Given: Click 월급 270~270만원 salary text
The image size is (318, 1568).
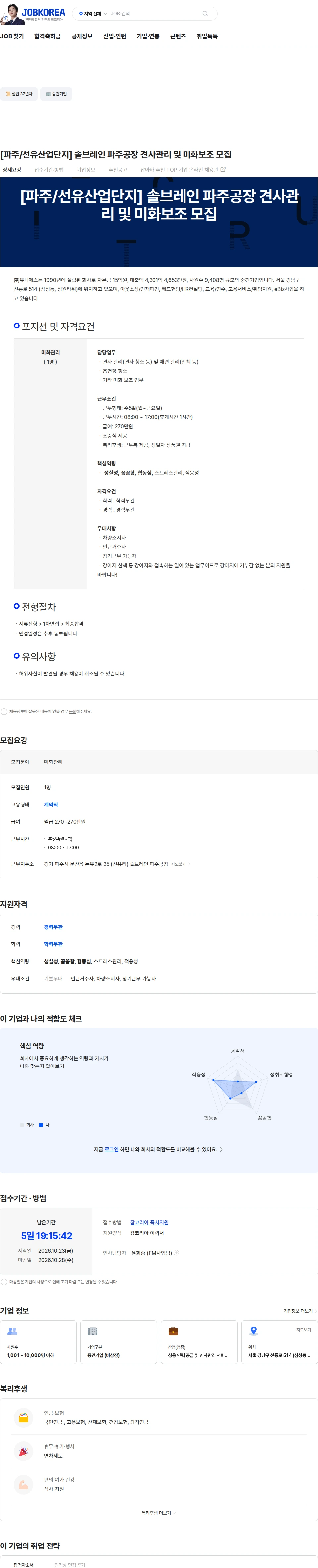Looking at the screenshot, I should (x=65, y=822).
